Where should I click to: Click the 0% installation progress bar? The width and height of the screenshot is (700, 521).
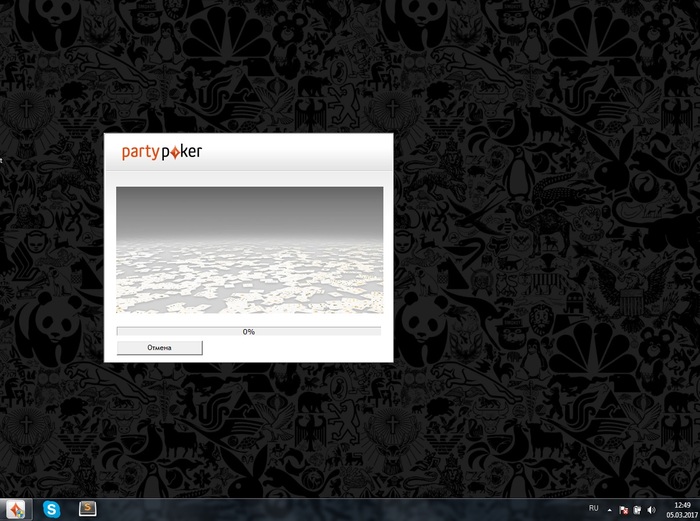(x=249, y=331)
